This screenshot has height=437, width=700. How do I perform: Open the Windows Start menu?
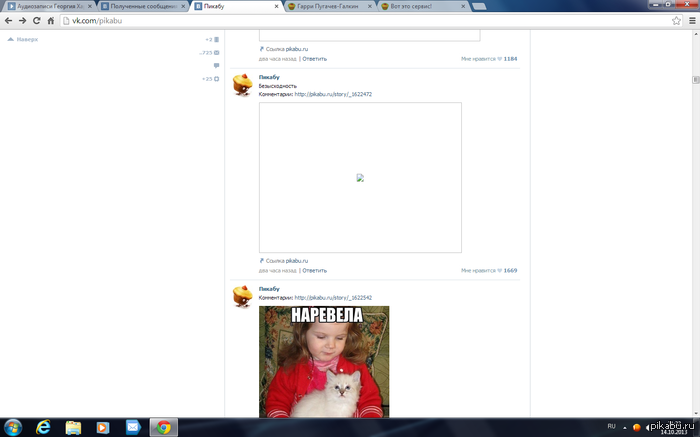[x=13, y=427]
